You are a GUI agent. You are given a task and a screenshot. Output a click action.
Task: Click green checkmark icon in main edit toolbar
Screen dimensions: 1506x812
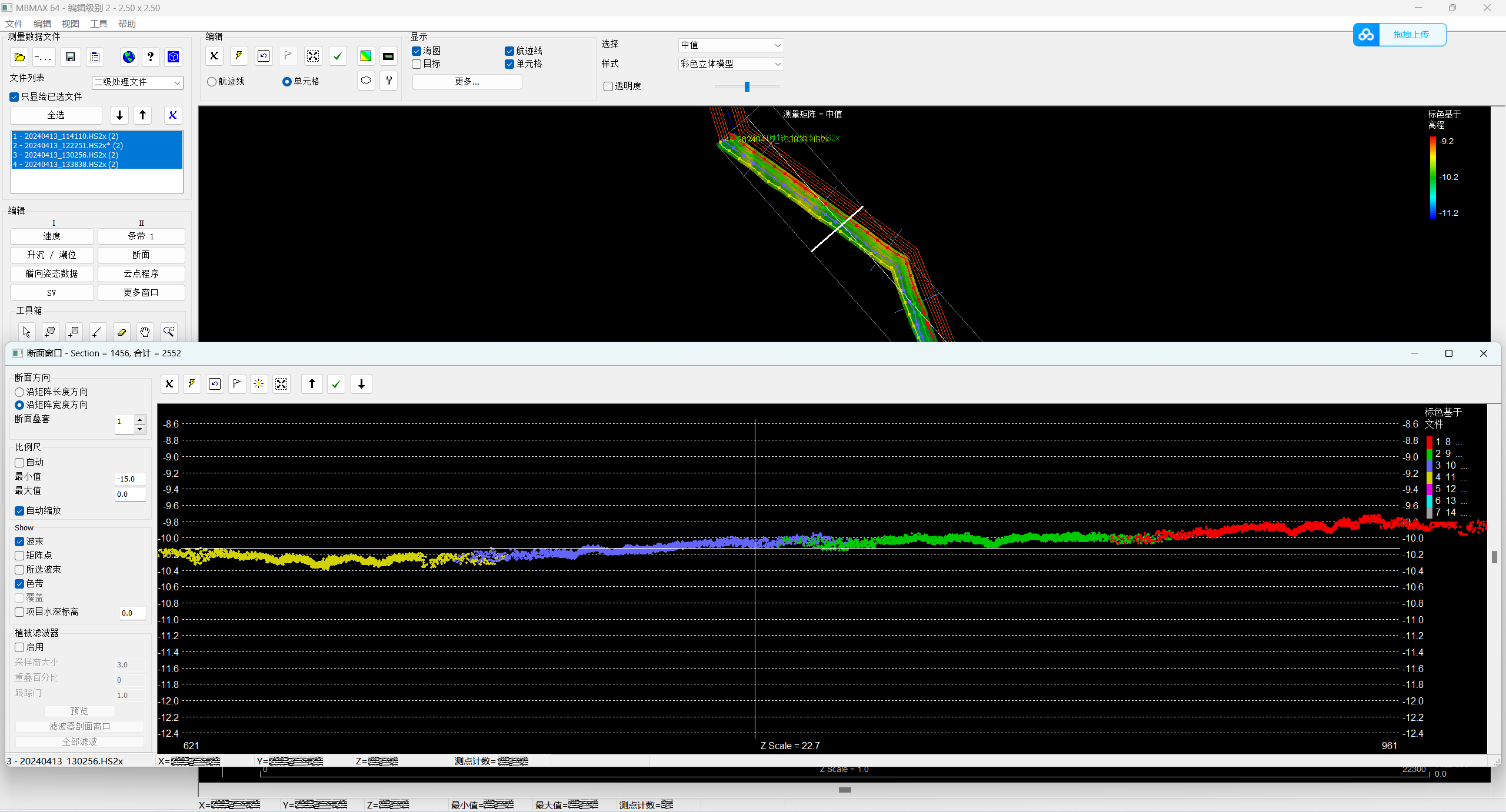338,56
